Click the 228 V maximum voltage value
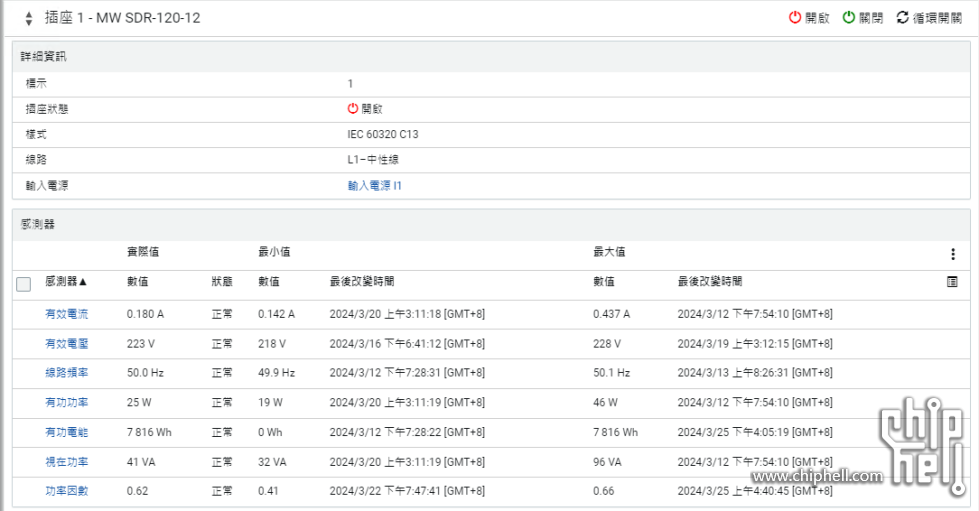Screen dimensions: 979x511 (x=607, y=344)
